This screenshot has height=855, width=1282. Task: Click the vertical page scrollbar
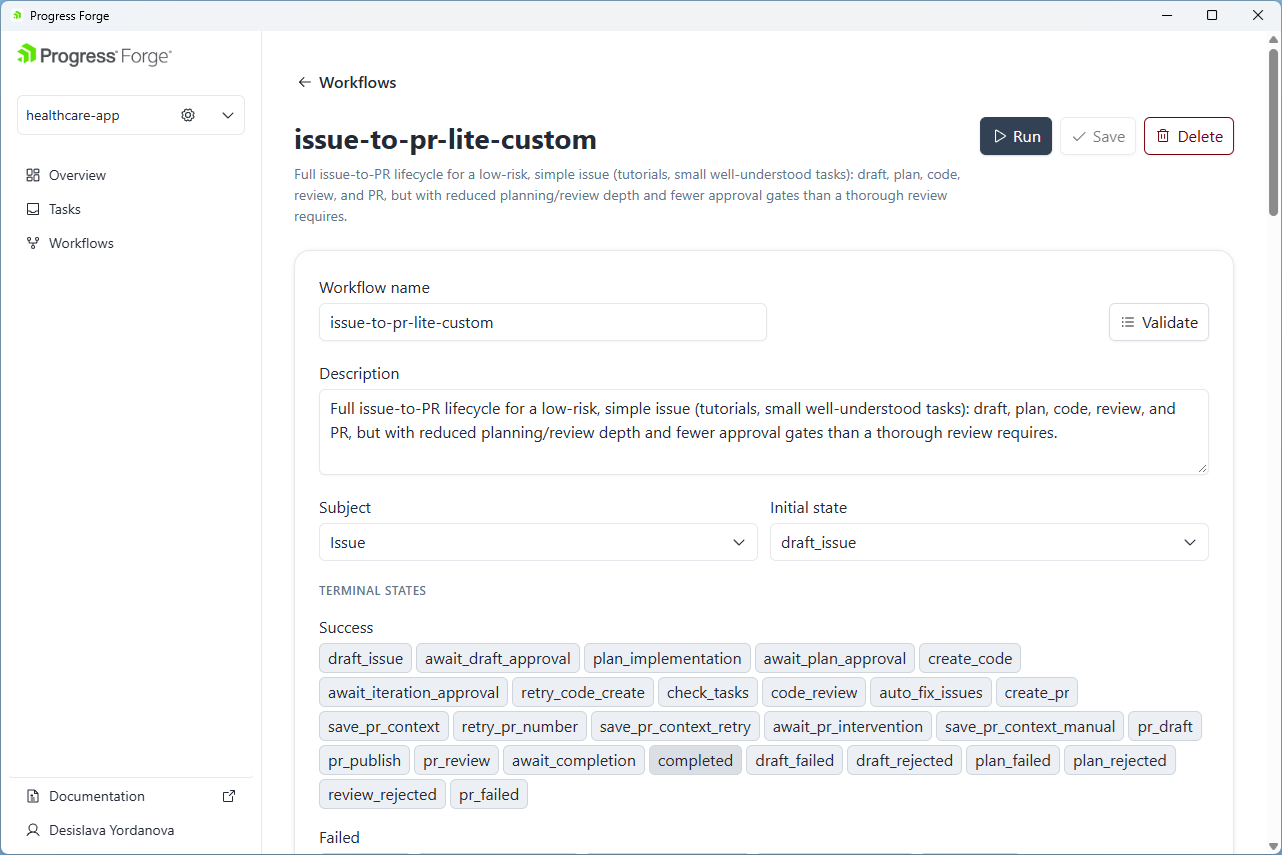[x=1273, y=130]
